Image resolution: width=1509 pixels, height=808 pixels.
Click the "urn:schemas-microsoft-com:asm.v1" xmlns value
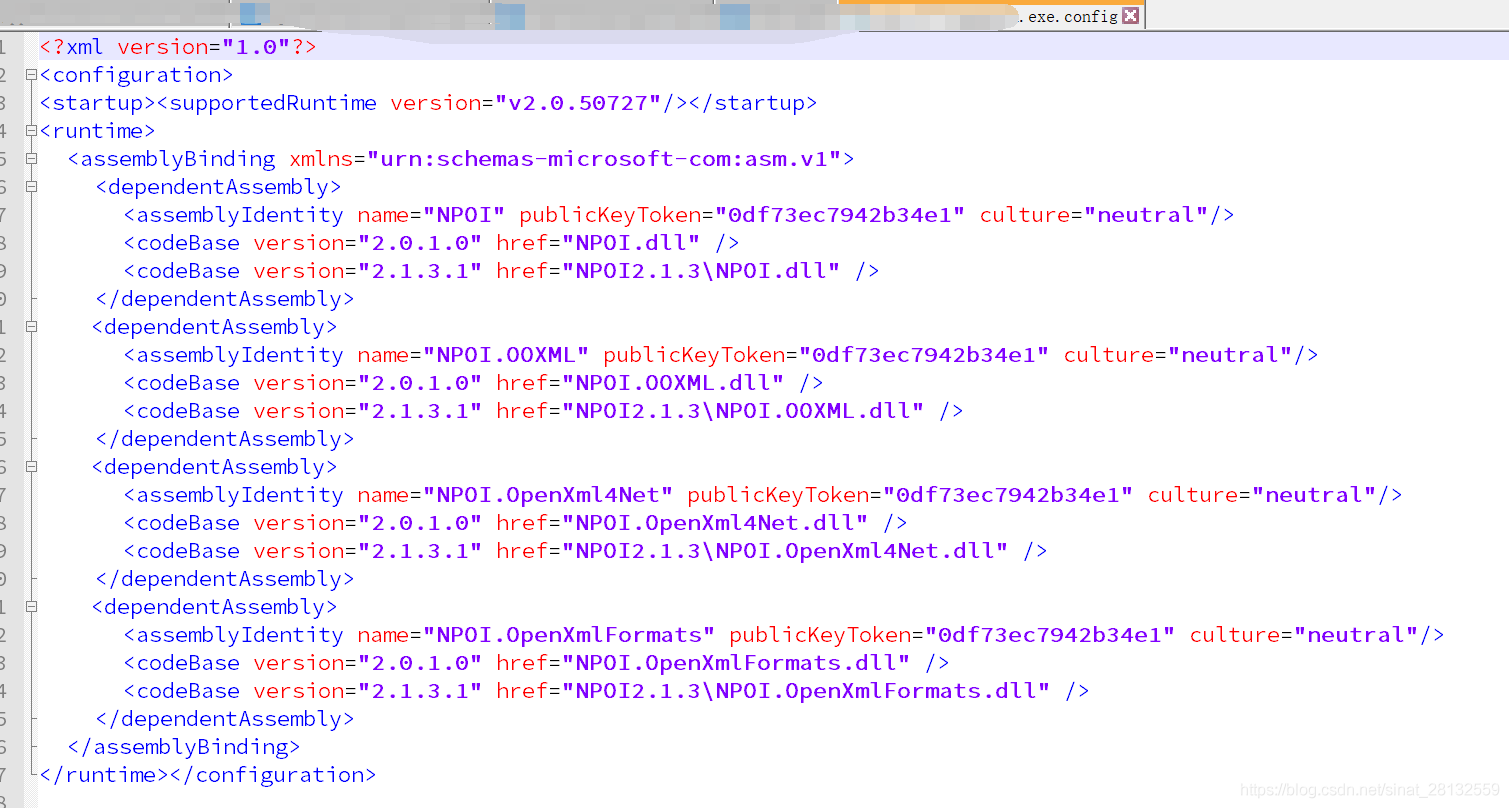pos(605,159)
